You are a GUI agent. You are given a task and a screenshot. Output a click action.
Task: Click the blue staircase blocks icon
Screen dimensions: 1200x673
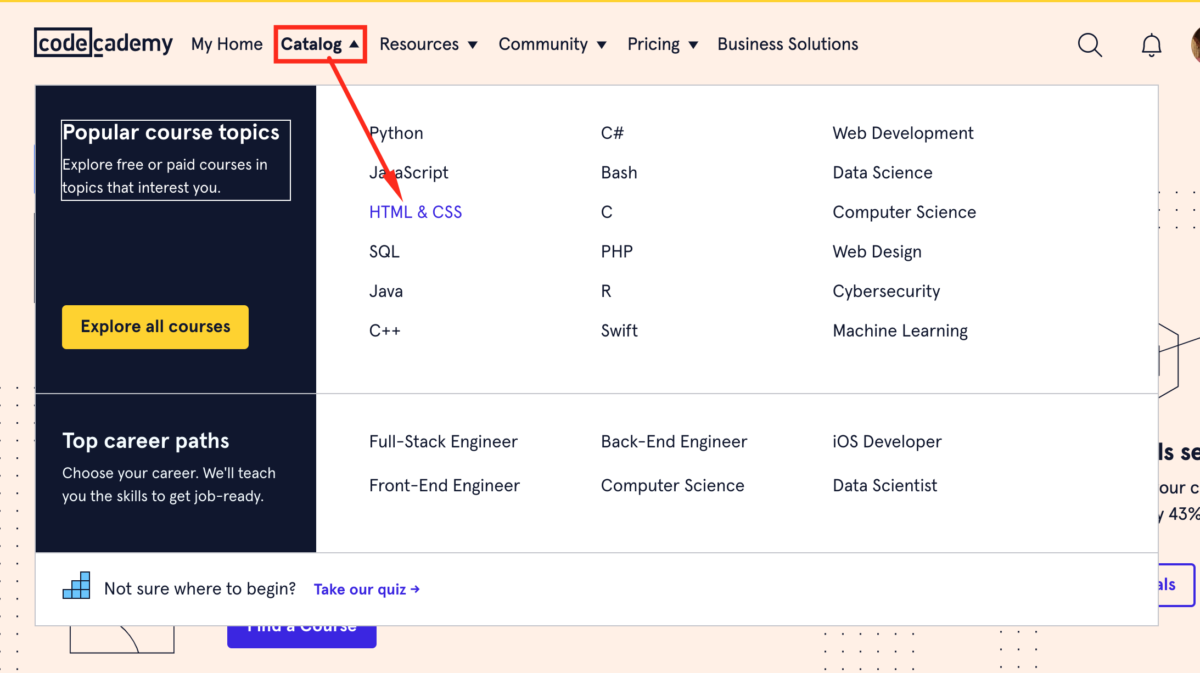(76, 586)
